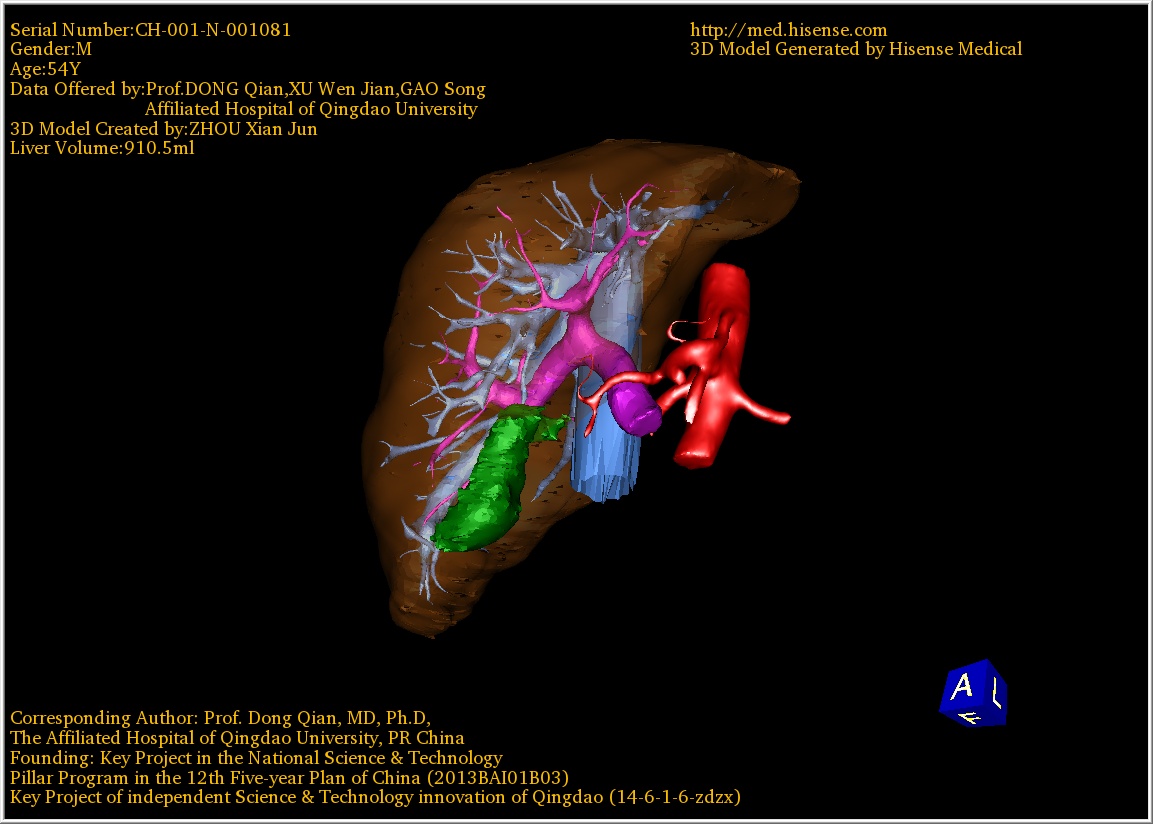Click '3D Model Created by:ZHOU Xian Jun' text
This screenshot has height=824, width=1153.
(x=163, y=129)
